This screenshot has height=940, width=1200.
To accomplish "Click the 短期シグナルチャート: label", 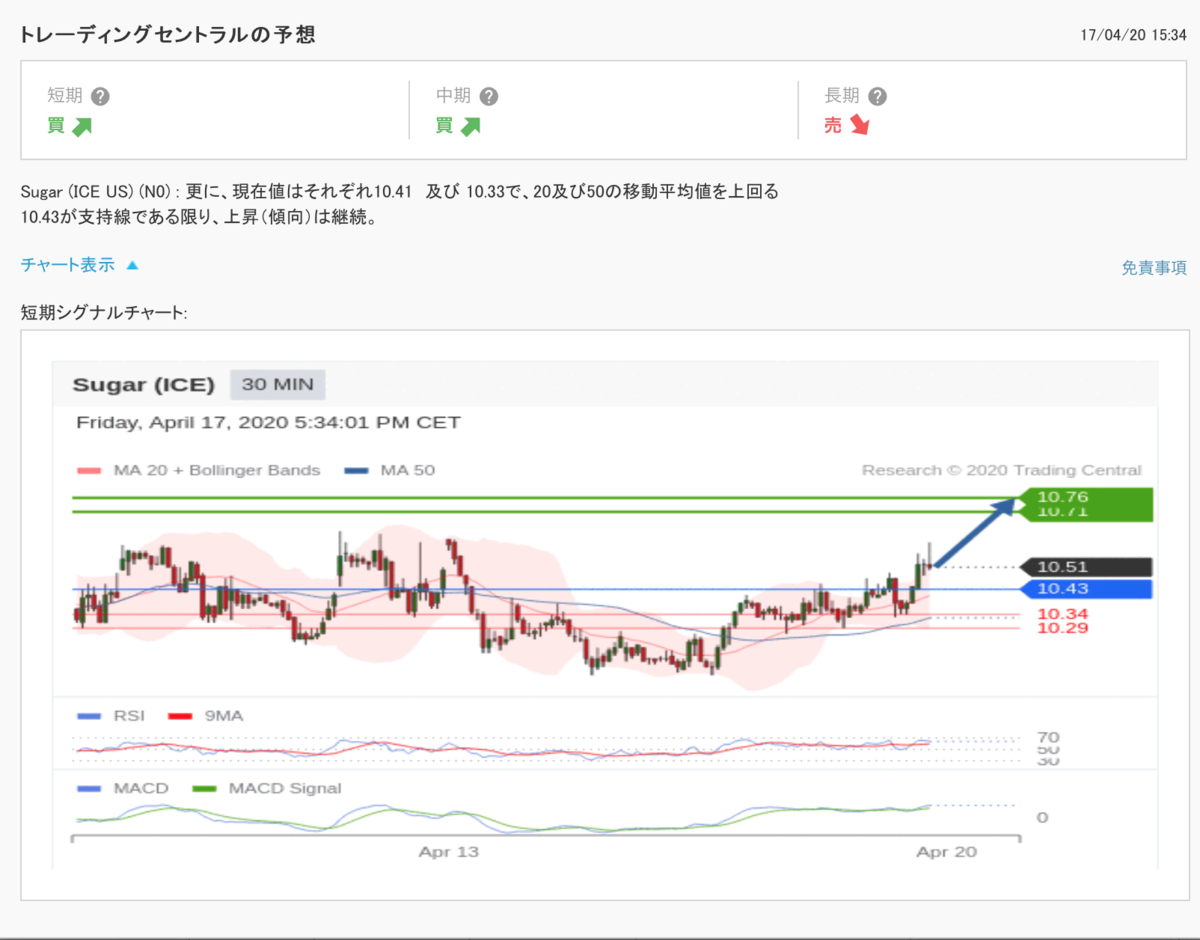I will (x=104, y=312).
